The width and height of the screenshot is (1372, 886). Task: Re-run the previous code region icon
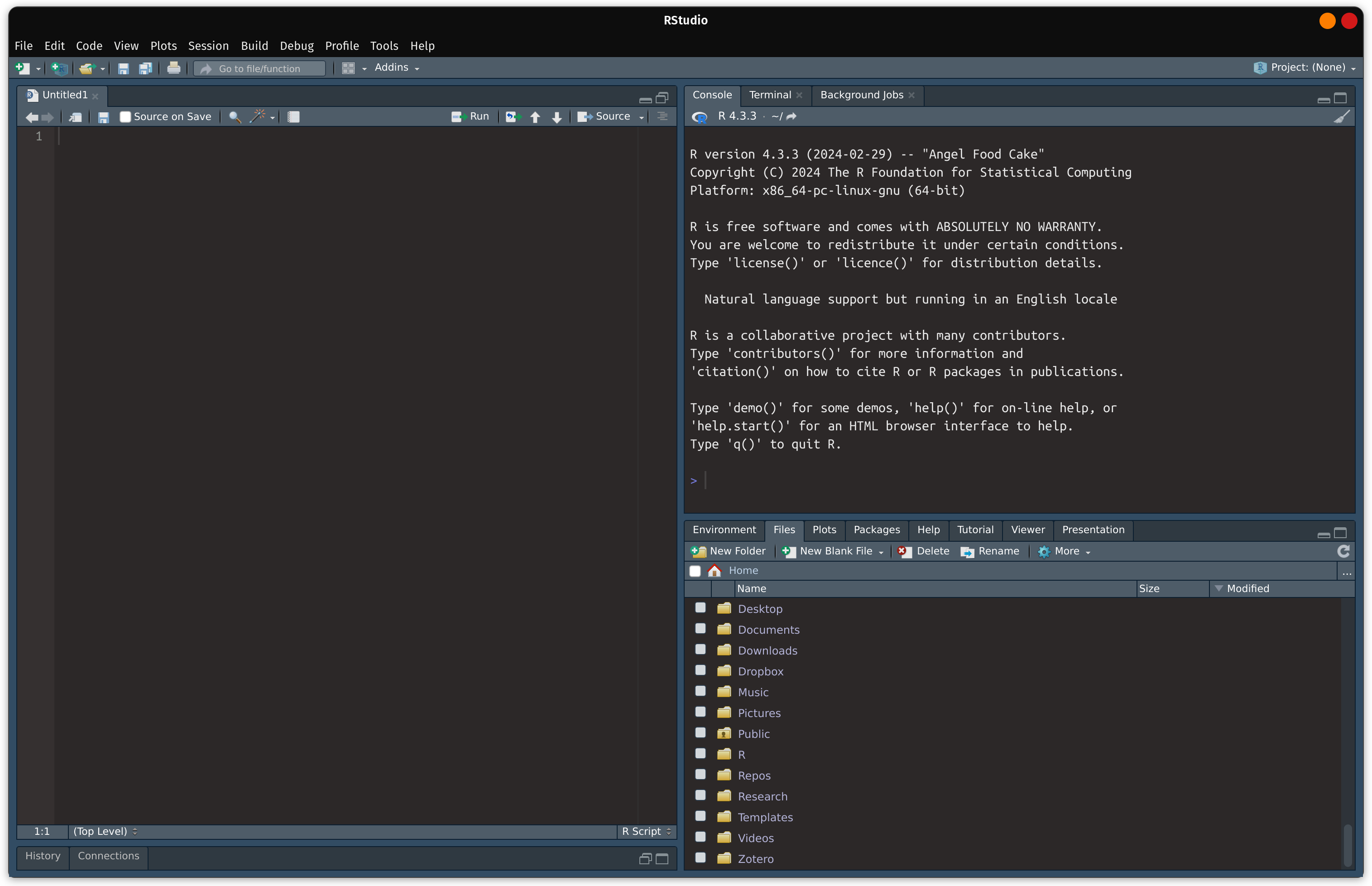point(512,116)
